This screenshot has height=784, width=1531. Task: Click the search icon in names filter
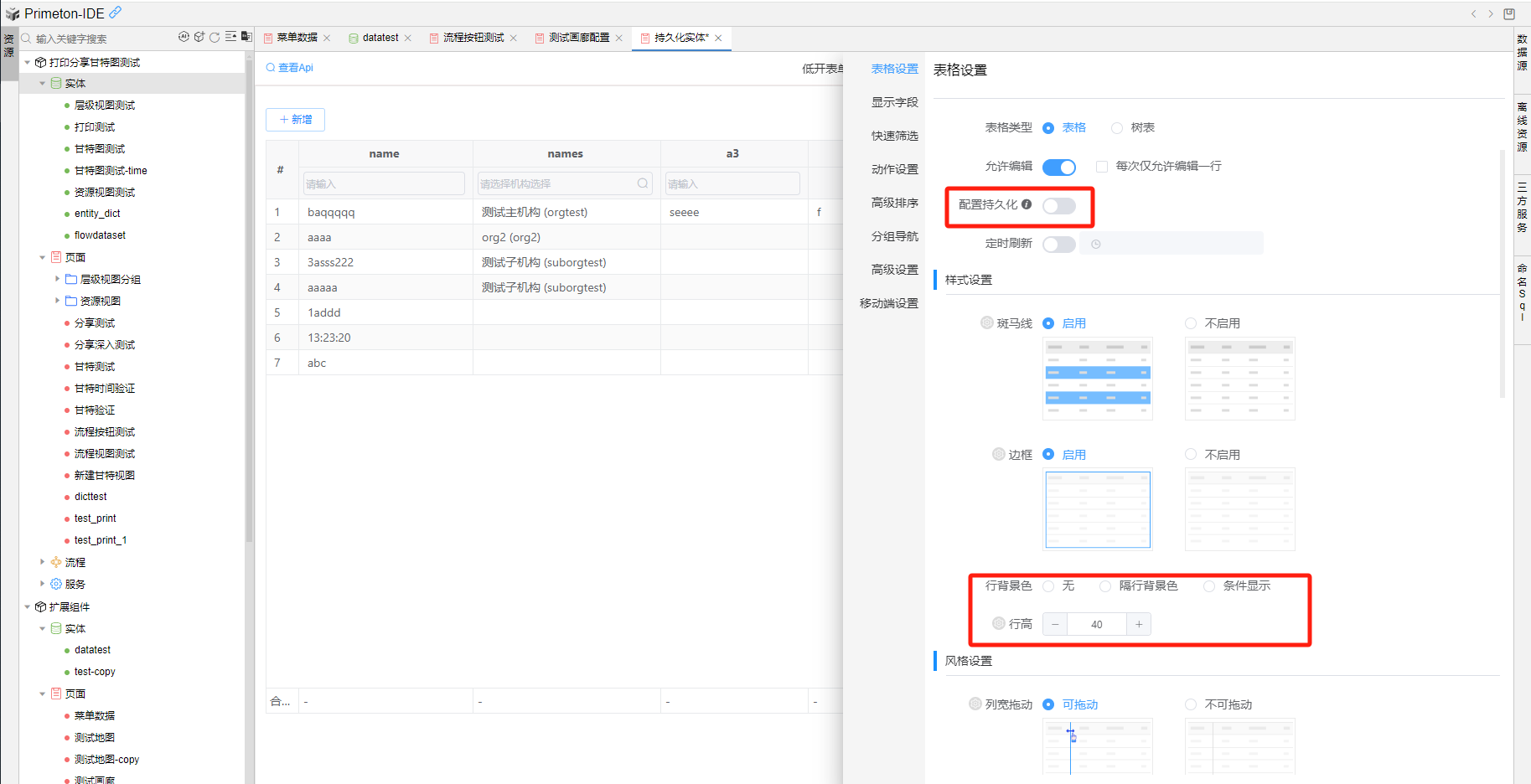(643, 183)
